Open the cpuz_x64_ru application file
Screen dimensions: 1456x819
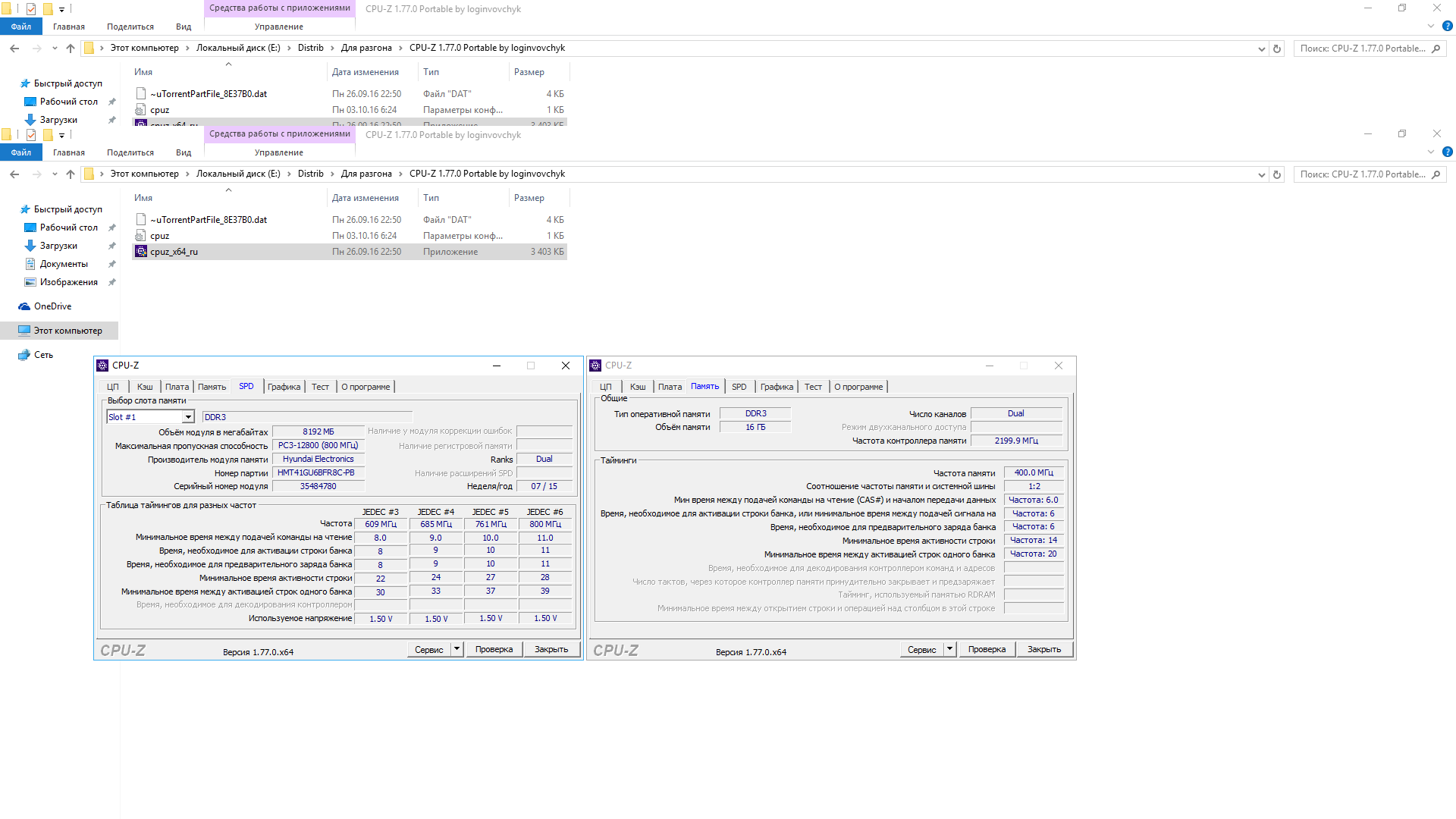174,252
